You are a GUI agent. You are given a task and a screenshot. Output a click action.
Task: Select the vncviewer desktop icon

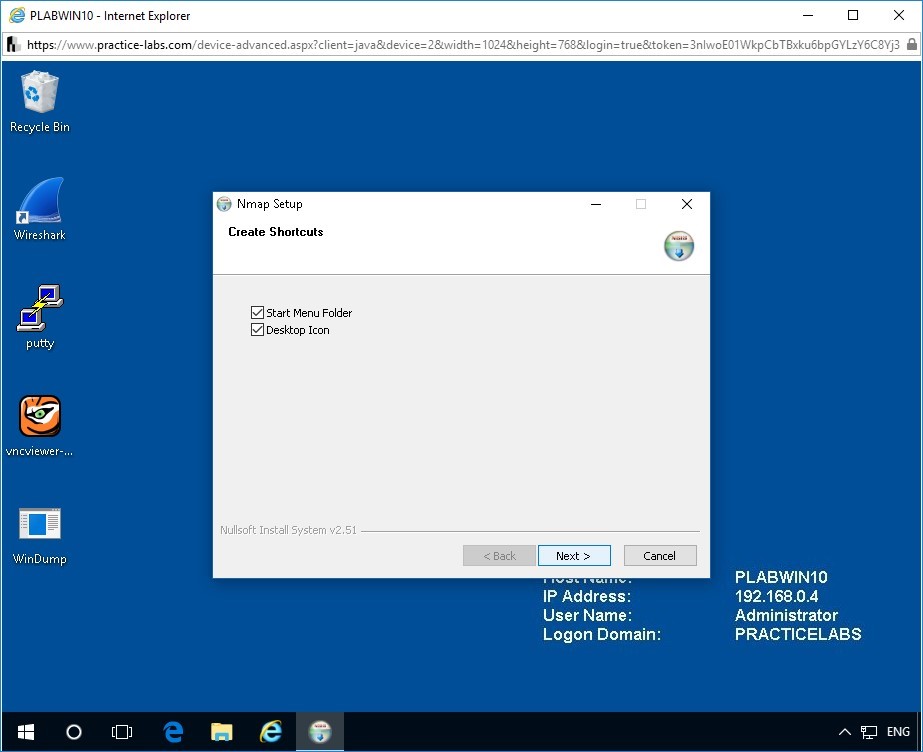click(x=39, y=425)
